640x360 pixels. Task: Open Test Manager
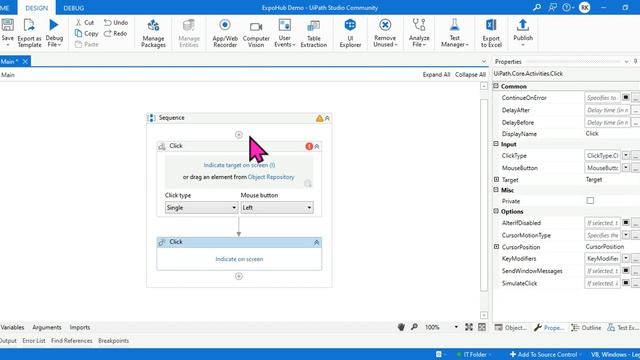454,33
